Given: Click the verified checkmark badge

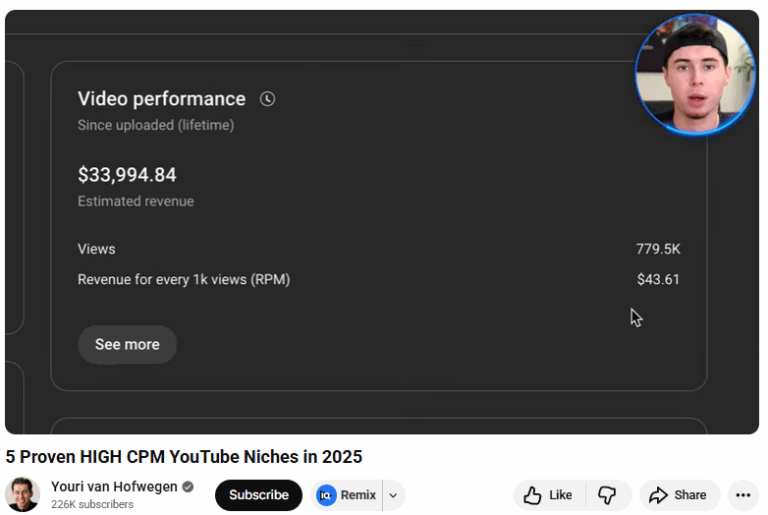Looking at the screenshot, I should [x=188, y=487].
